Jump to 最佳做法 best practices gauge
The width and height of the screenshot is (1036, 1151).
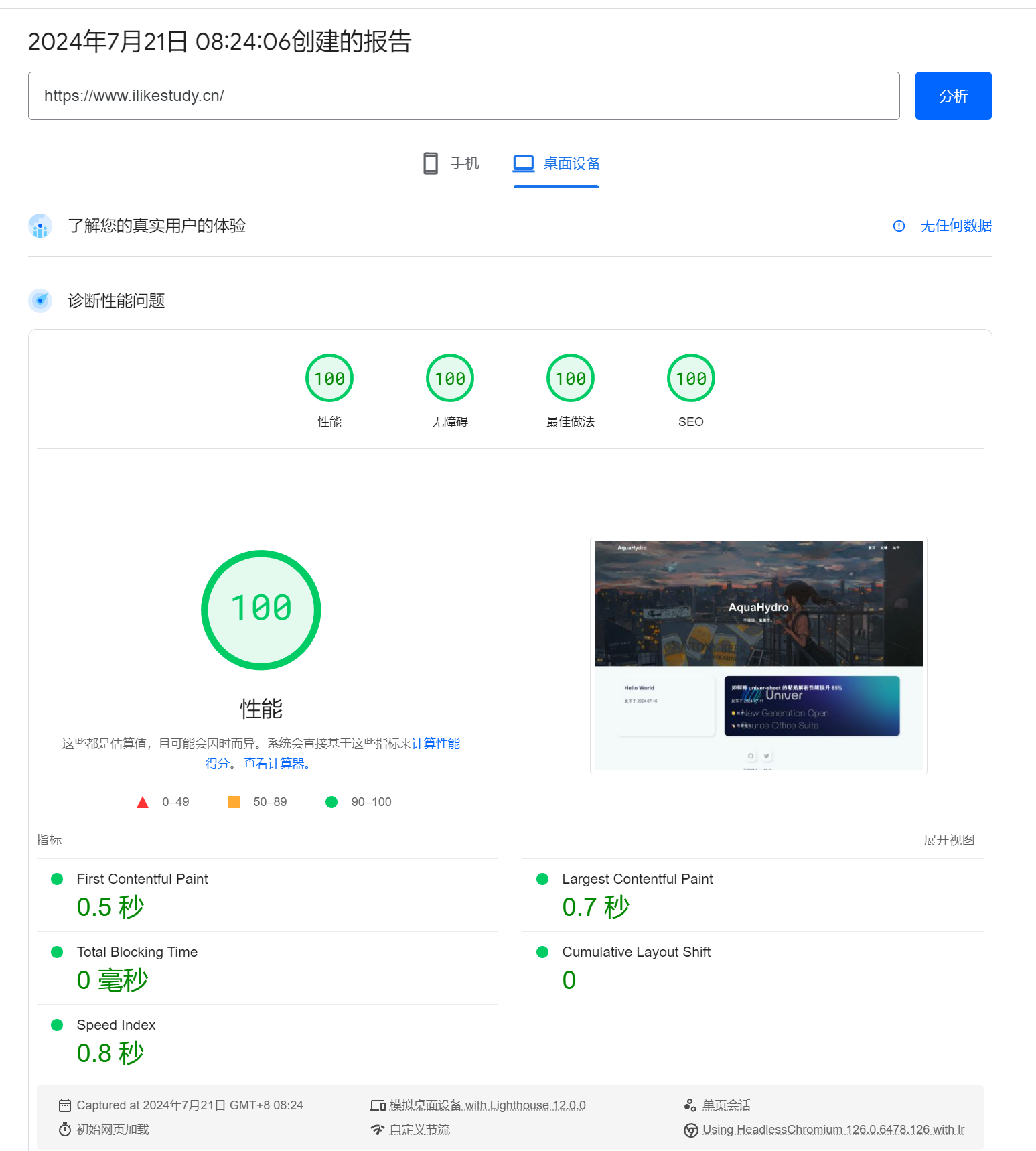[571, 379]
